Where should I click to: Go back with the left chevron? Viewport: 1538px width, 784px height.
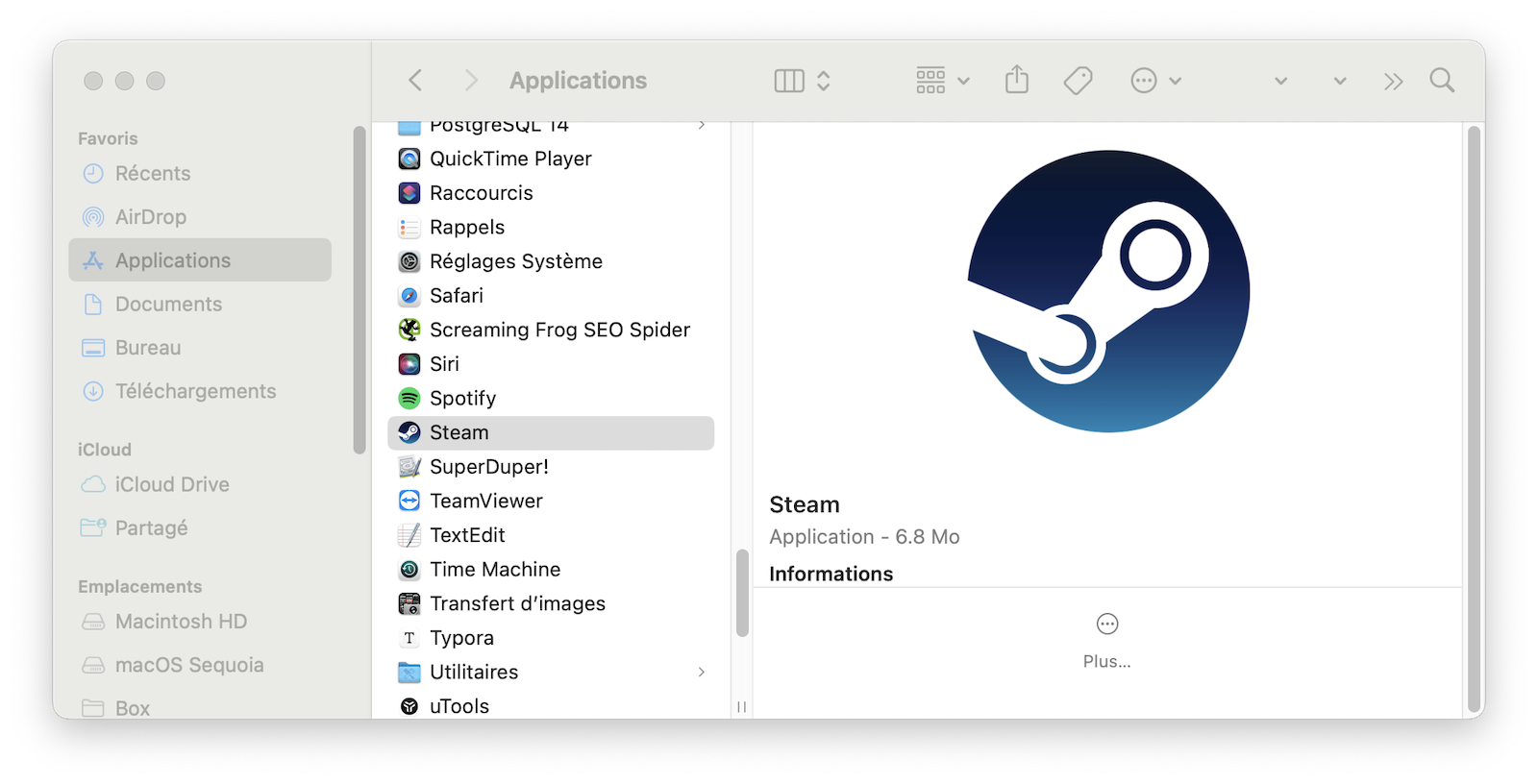(x=415, y=81)
